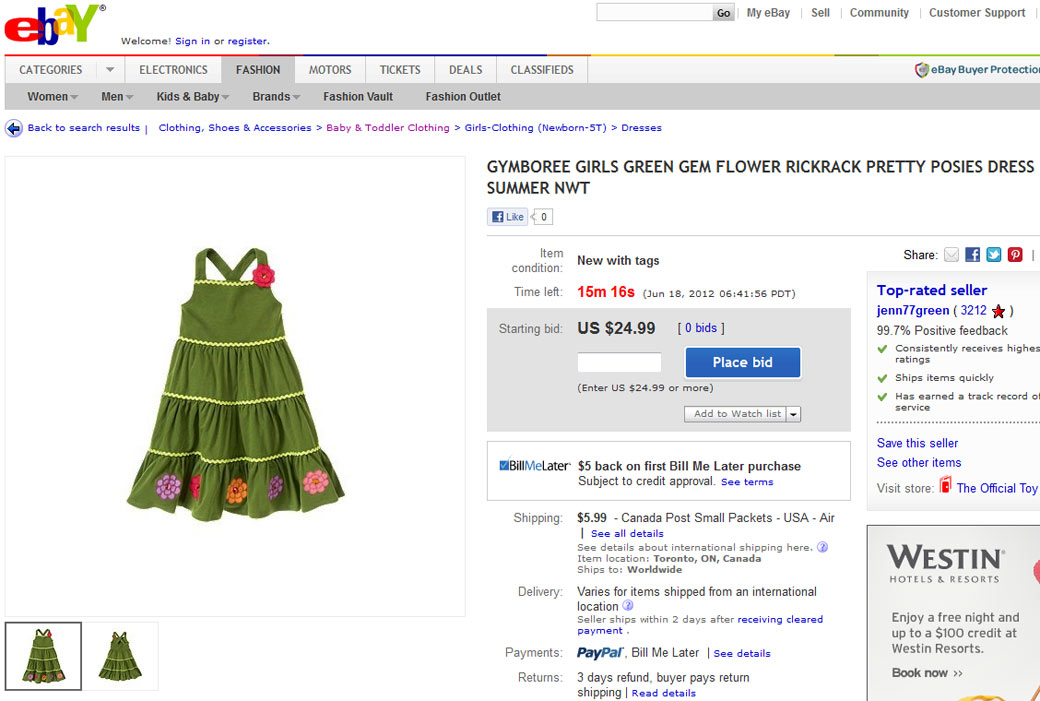Open the international shipping info help icon
The image size is (1040, 701).
(822, 547)
